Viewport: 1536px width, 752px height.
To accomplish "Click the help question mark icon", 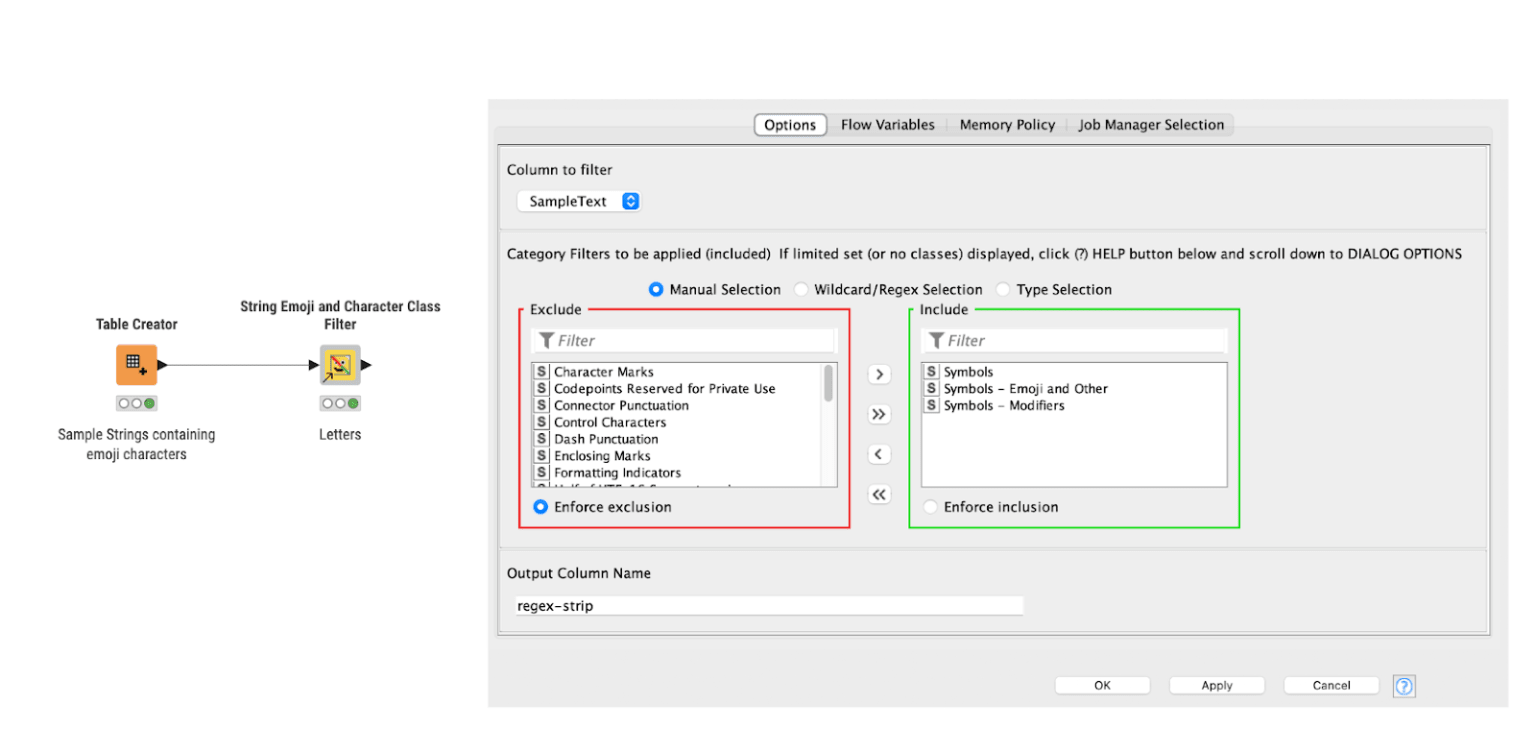I will pos(1404,686).
